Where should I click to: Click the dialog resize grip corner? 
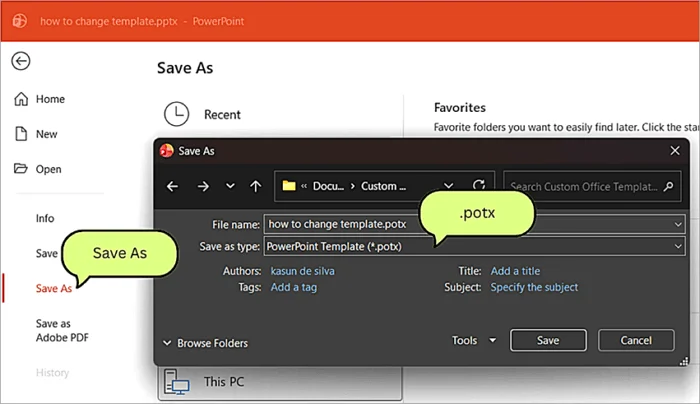[683, 361]
